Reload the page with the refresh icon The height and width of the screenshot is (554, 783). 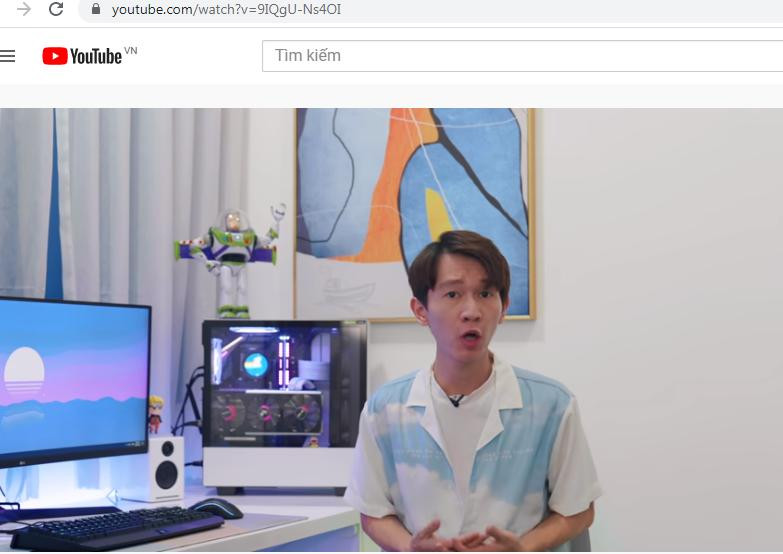[56, 9]
